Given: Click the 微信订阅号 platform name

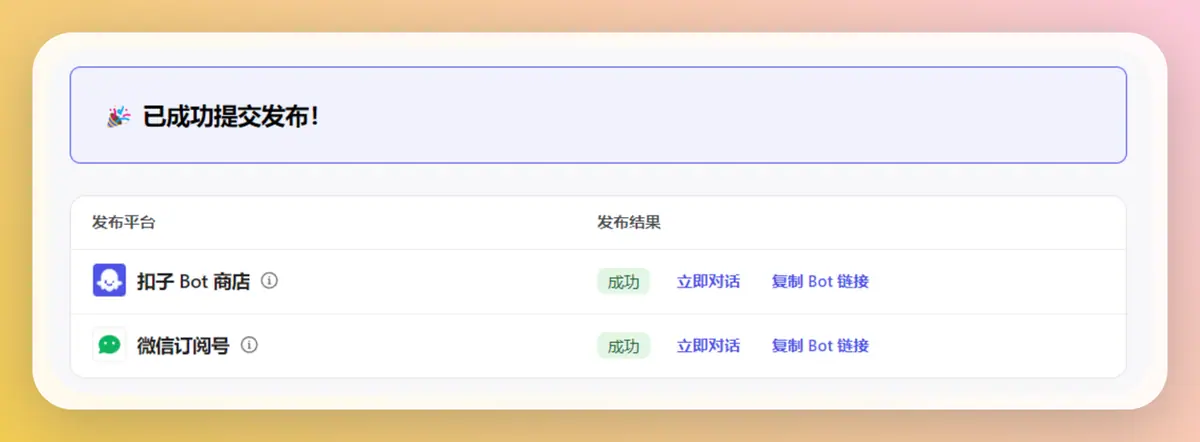Looking at the screenshot, I should coord(183,345).
